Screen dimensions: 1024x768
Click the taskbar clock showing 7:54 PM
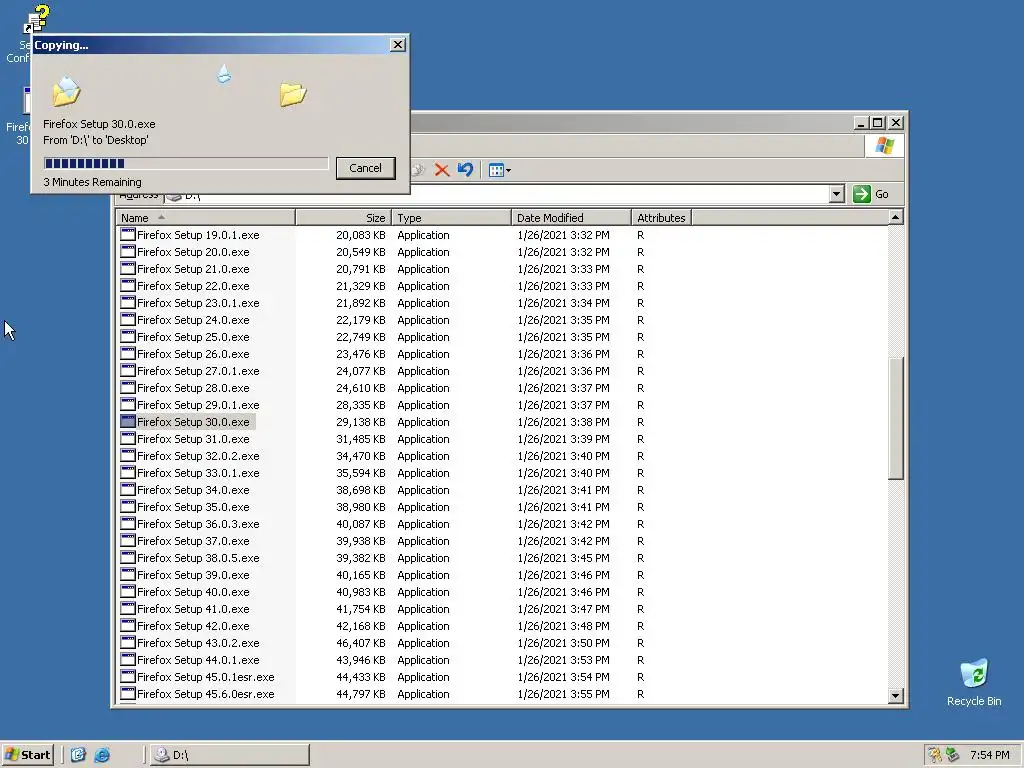click(989, 755)
